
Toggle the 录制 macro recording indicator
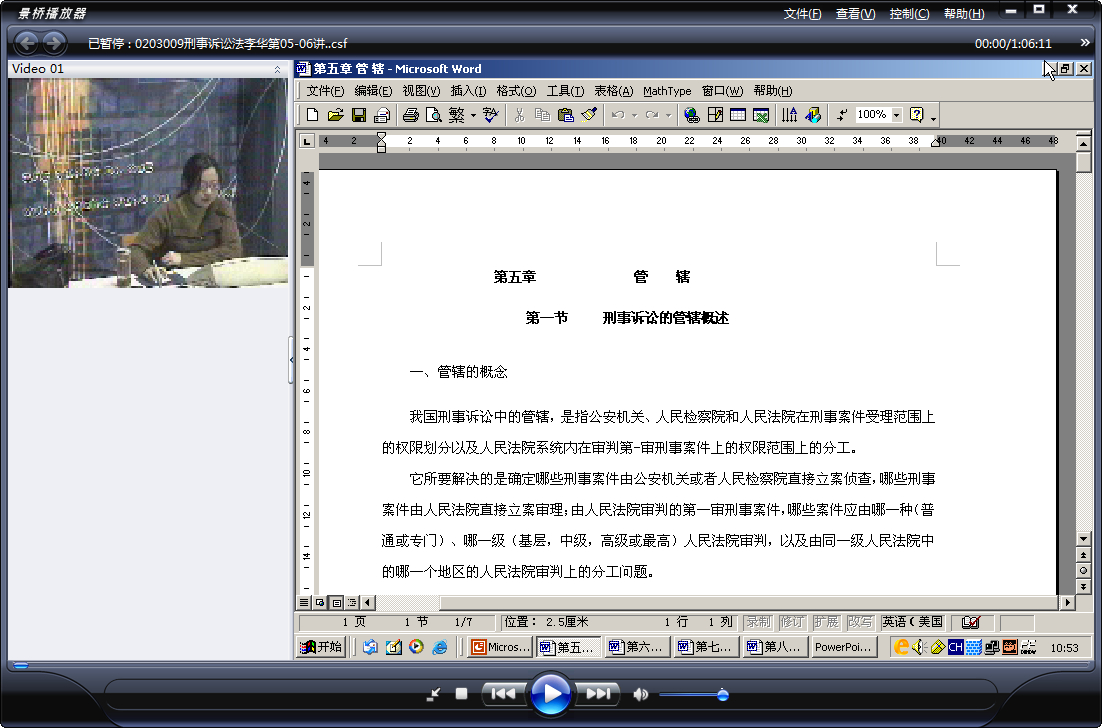click(x=758, y=622)
